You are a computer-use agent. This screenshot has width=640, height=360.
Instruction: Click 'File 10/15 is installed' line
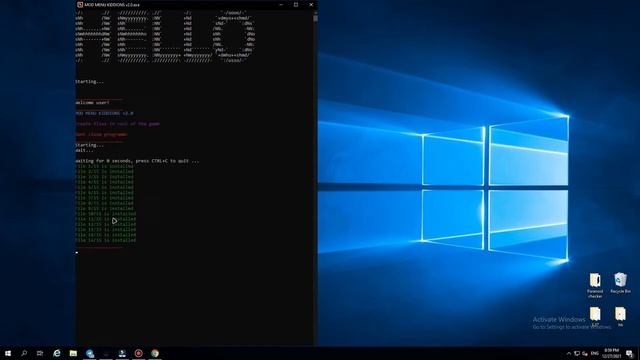106,214
